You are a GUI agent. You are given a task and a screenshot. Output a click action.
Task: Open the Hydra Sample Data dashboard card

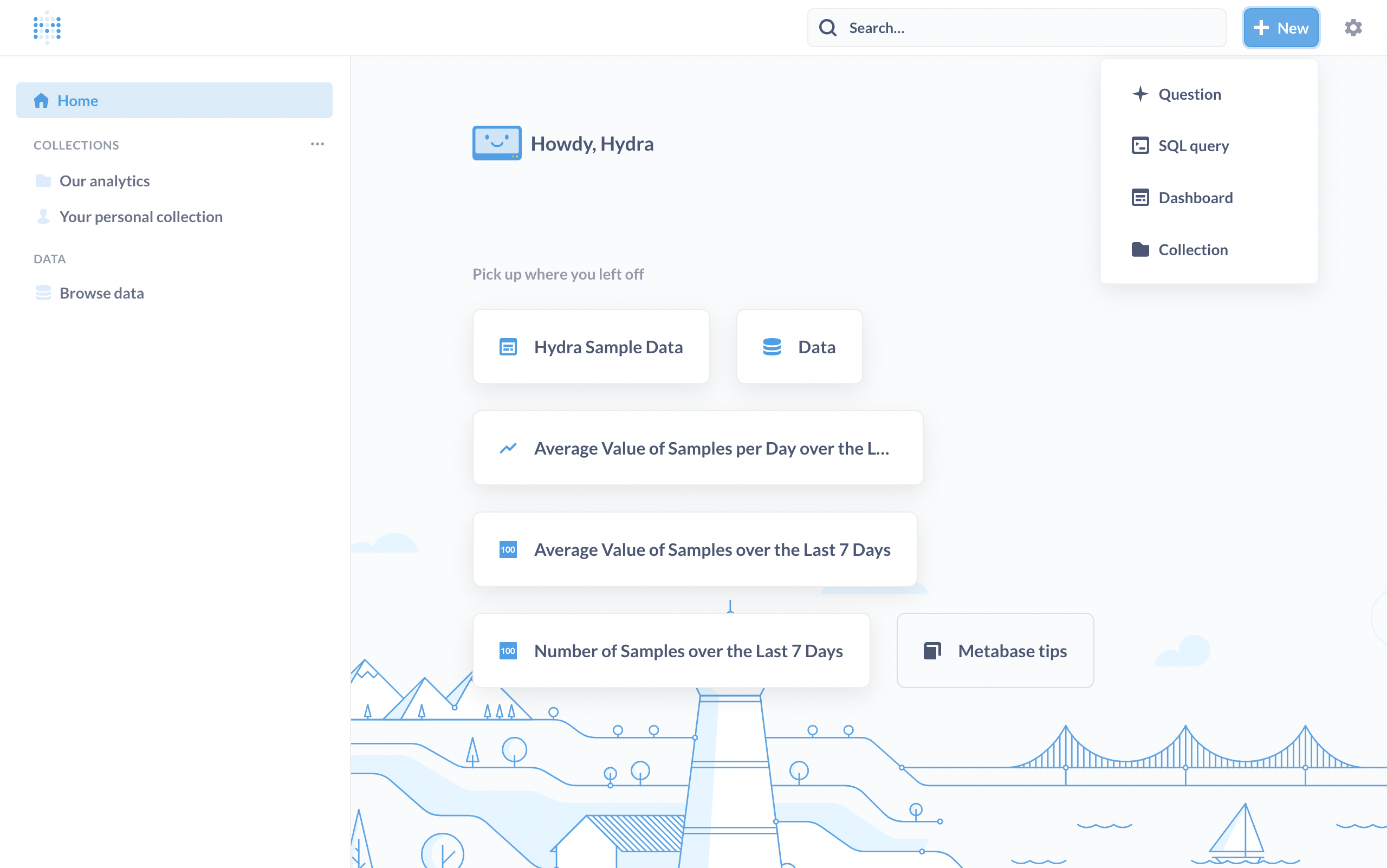(x=591, y=347)
